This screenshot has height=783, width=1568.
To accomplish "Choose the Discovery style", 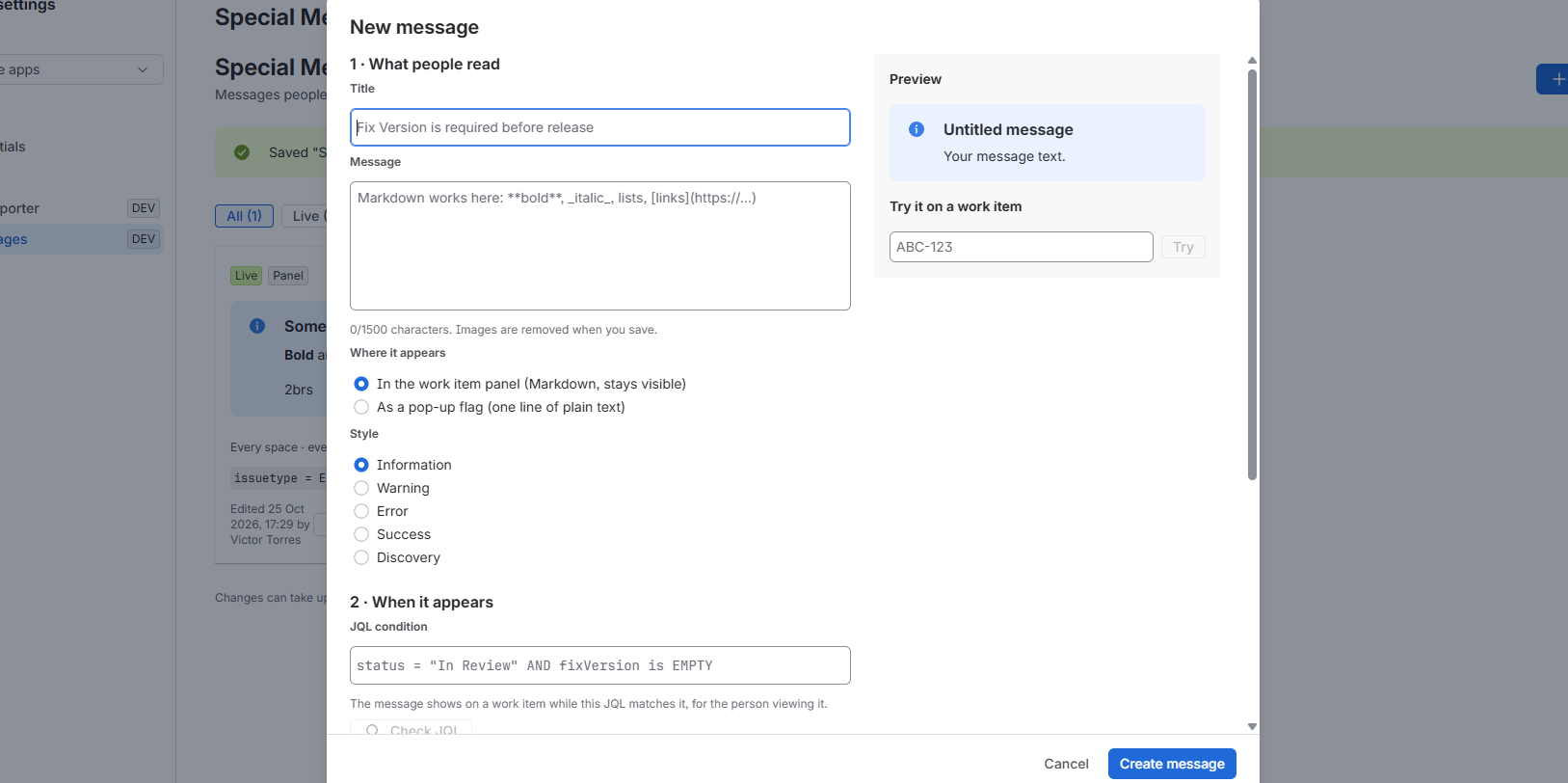I will click(361, 557).
